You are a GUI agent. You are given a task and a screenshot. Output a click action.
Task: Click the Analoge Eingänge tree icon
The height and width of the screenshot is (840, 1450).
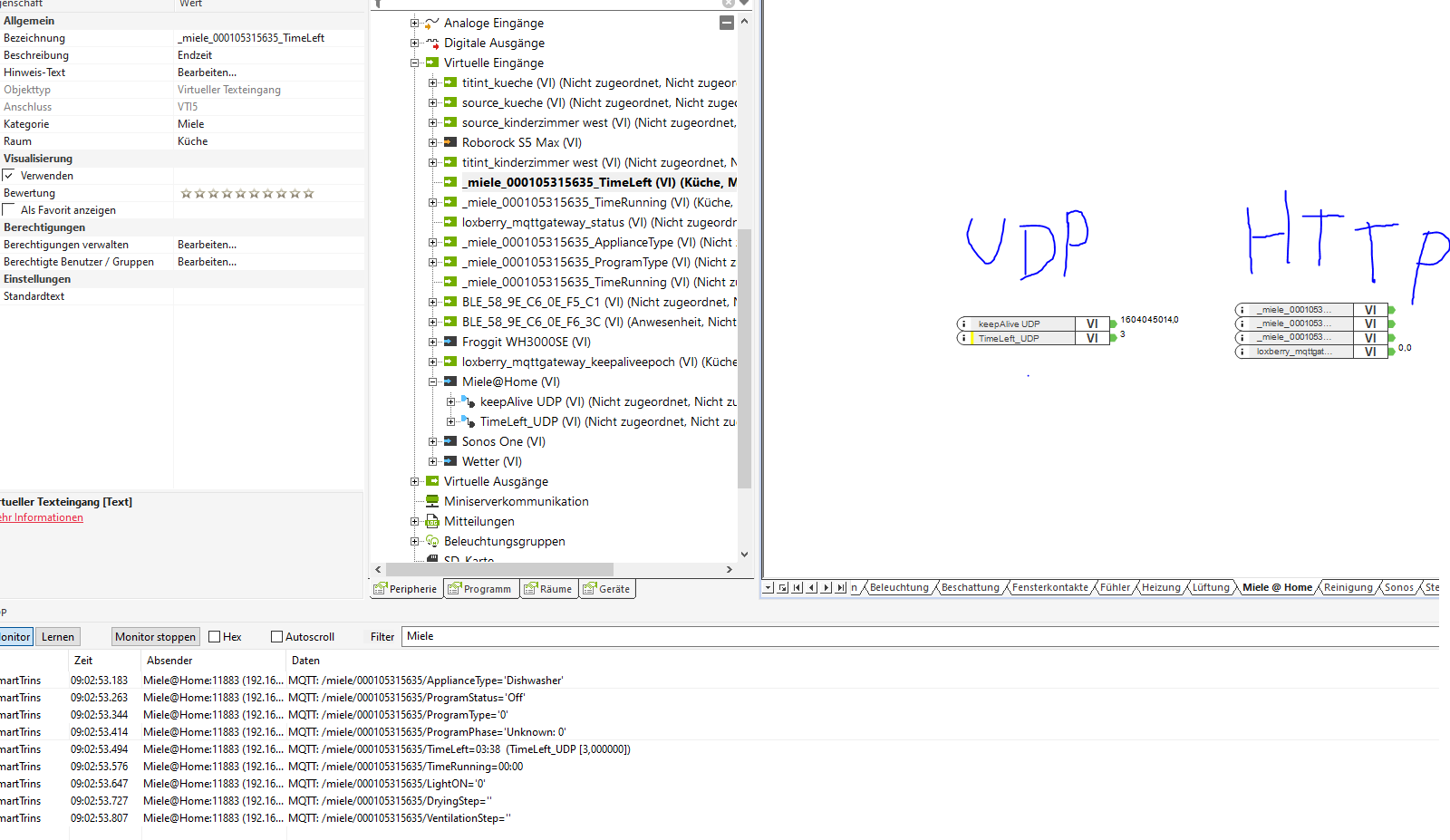click(x=432, y=23)
